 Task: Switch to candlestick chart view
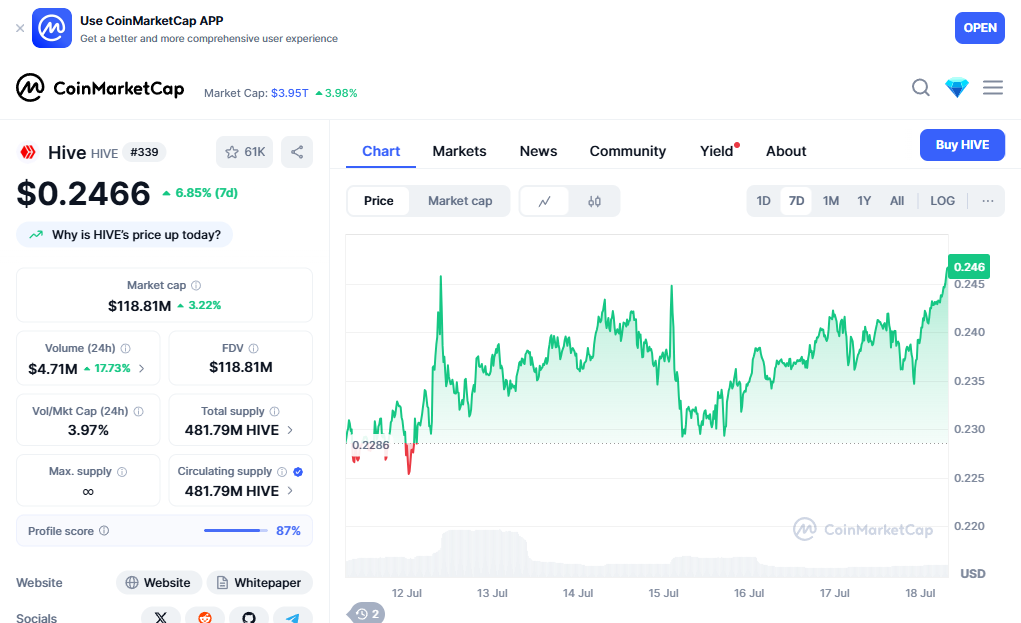click(595, 201)
